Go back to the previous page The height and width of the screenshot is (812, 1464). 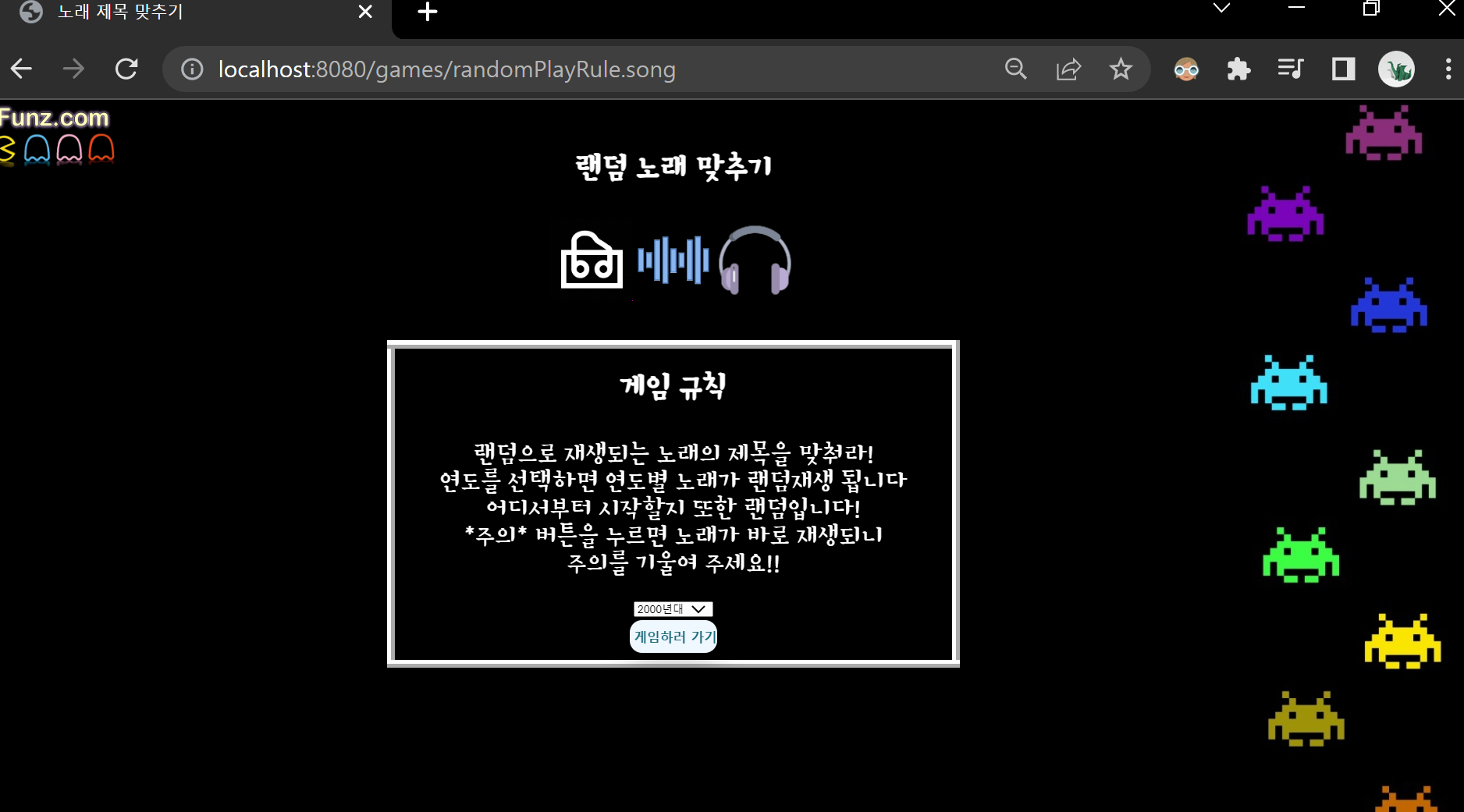(21, 69)
